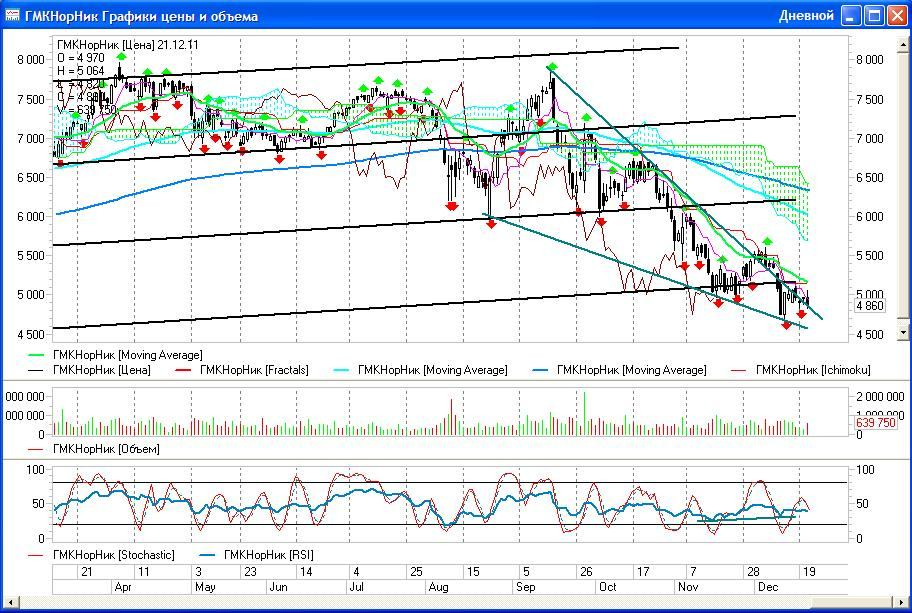Click the volume value tag 639 750
The width and height of the screenshot is (912, 613).
click(876, 422)
